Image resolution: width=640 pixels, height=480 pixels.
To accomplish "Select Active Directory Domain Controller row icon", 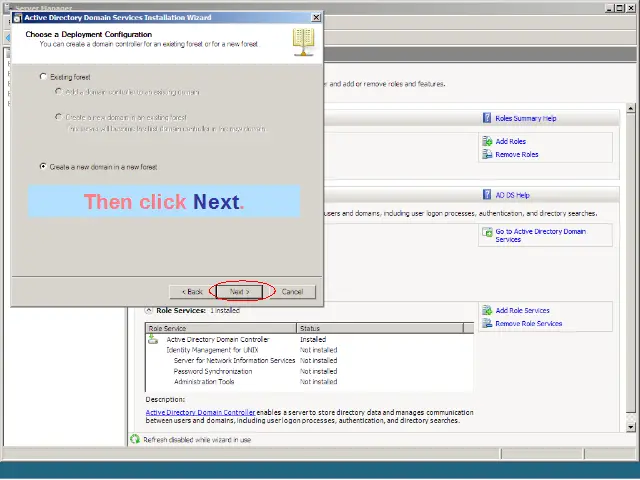I will pos(153,339).
